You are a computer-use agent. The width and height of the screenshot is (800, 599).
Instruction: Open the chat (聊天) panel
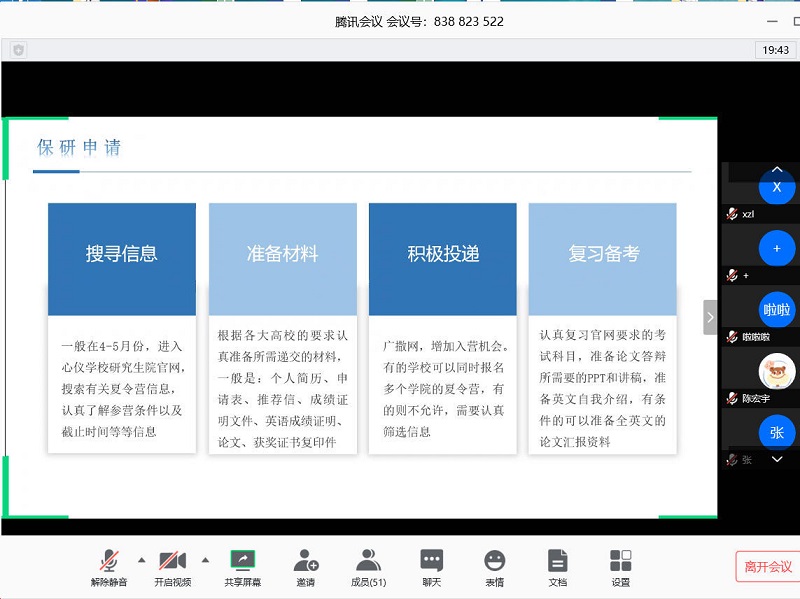coord(431,561)
